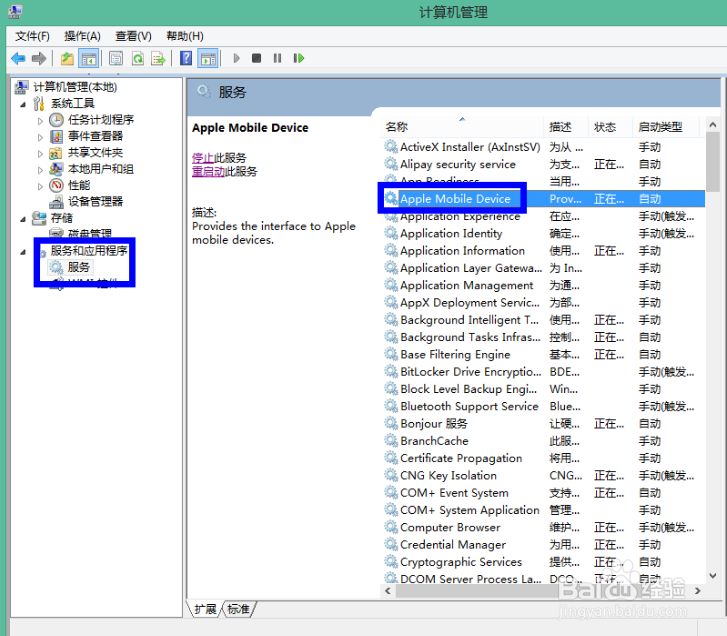Sort by the 启动类型 column header
Image resolution: width=727 pixels, height=636 pixels.
pos(666,127)
